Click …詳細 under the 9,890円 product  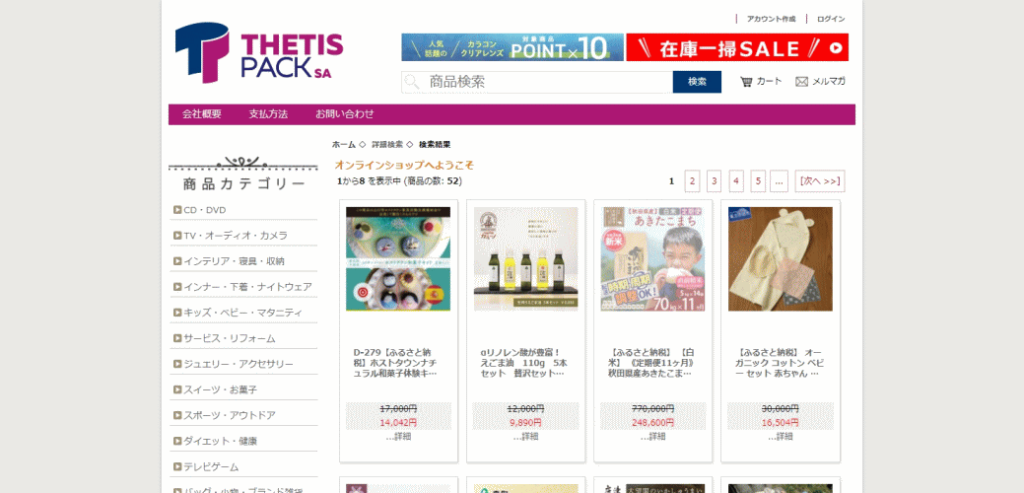(525, 436)
